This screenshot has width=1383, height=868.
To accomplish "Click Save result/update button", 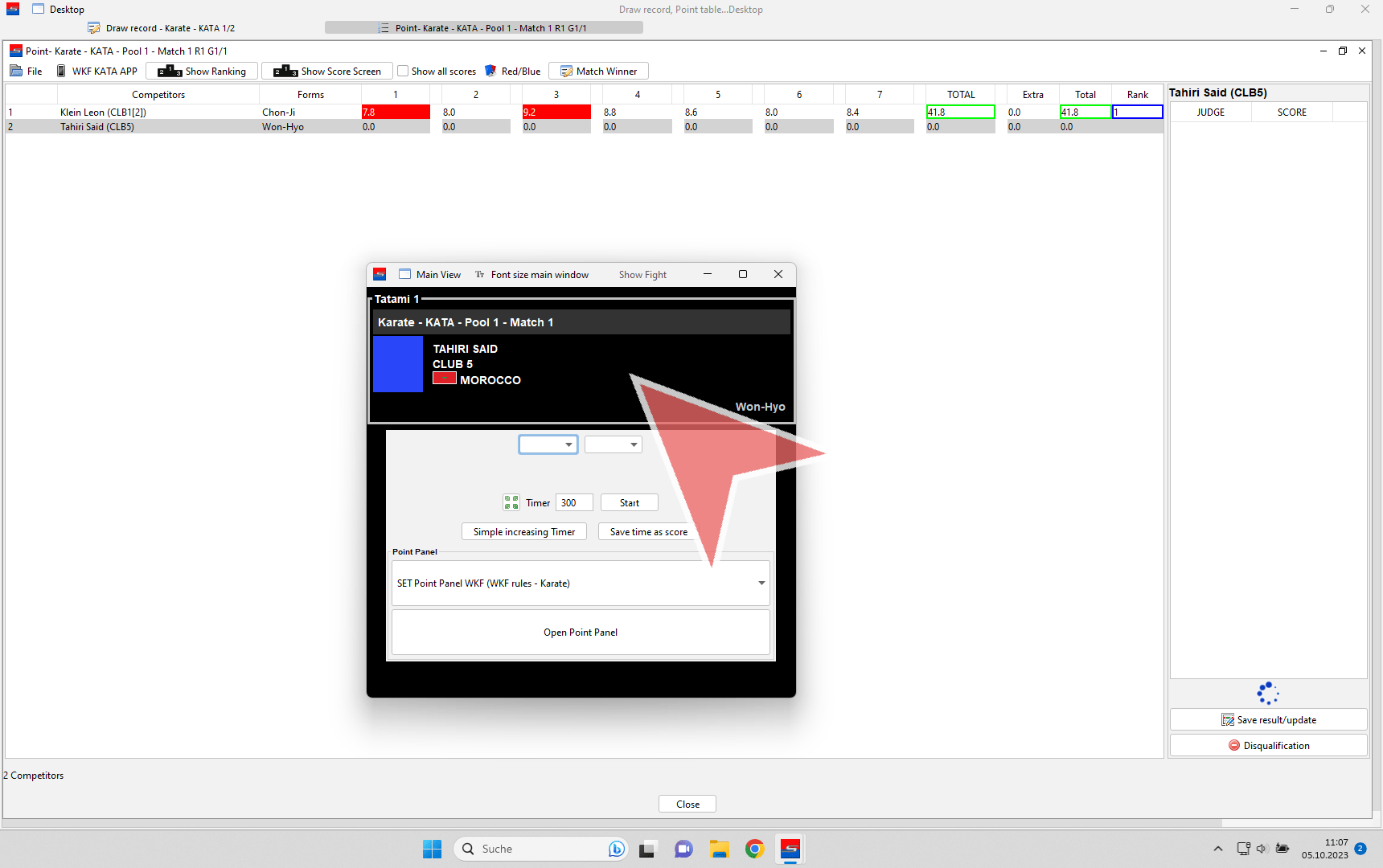I will pos(1268,719).
